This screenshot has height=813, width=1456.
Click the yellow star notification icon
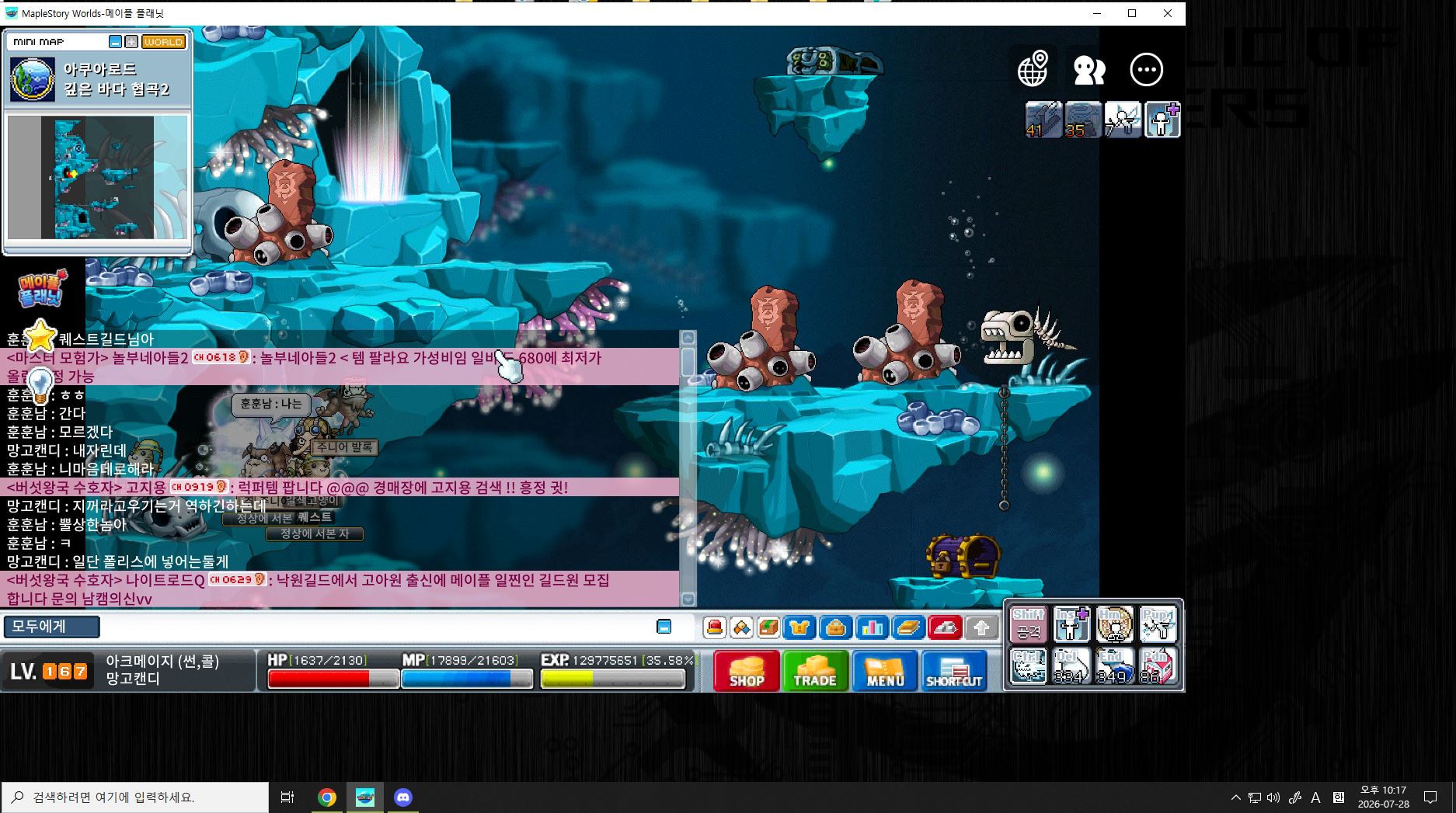coord(40,336)
